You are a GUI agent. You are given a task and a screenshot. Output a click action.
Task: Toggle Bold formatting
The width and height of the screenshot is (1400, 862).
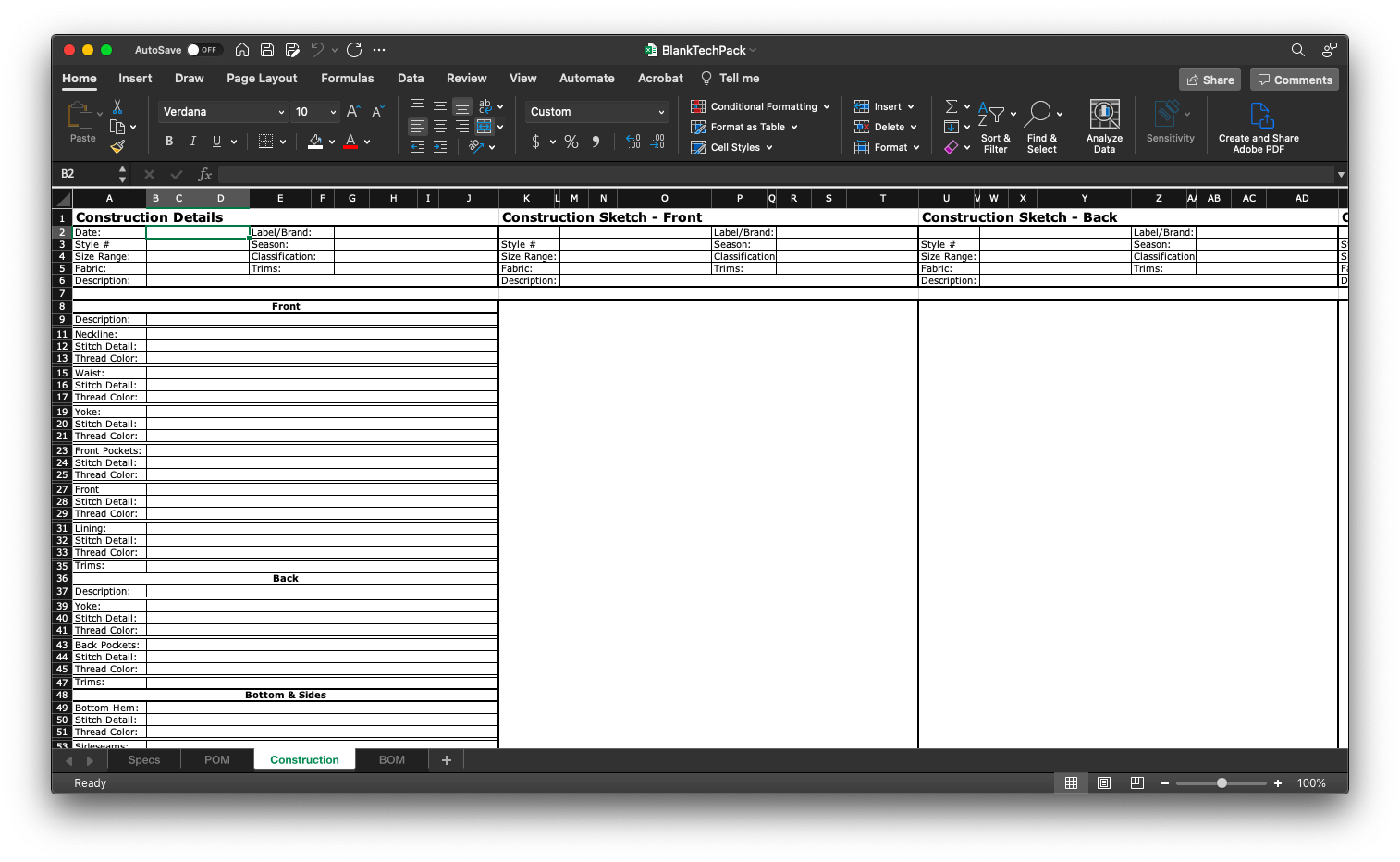pos(169,142)
